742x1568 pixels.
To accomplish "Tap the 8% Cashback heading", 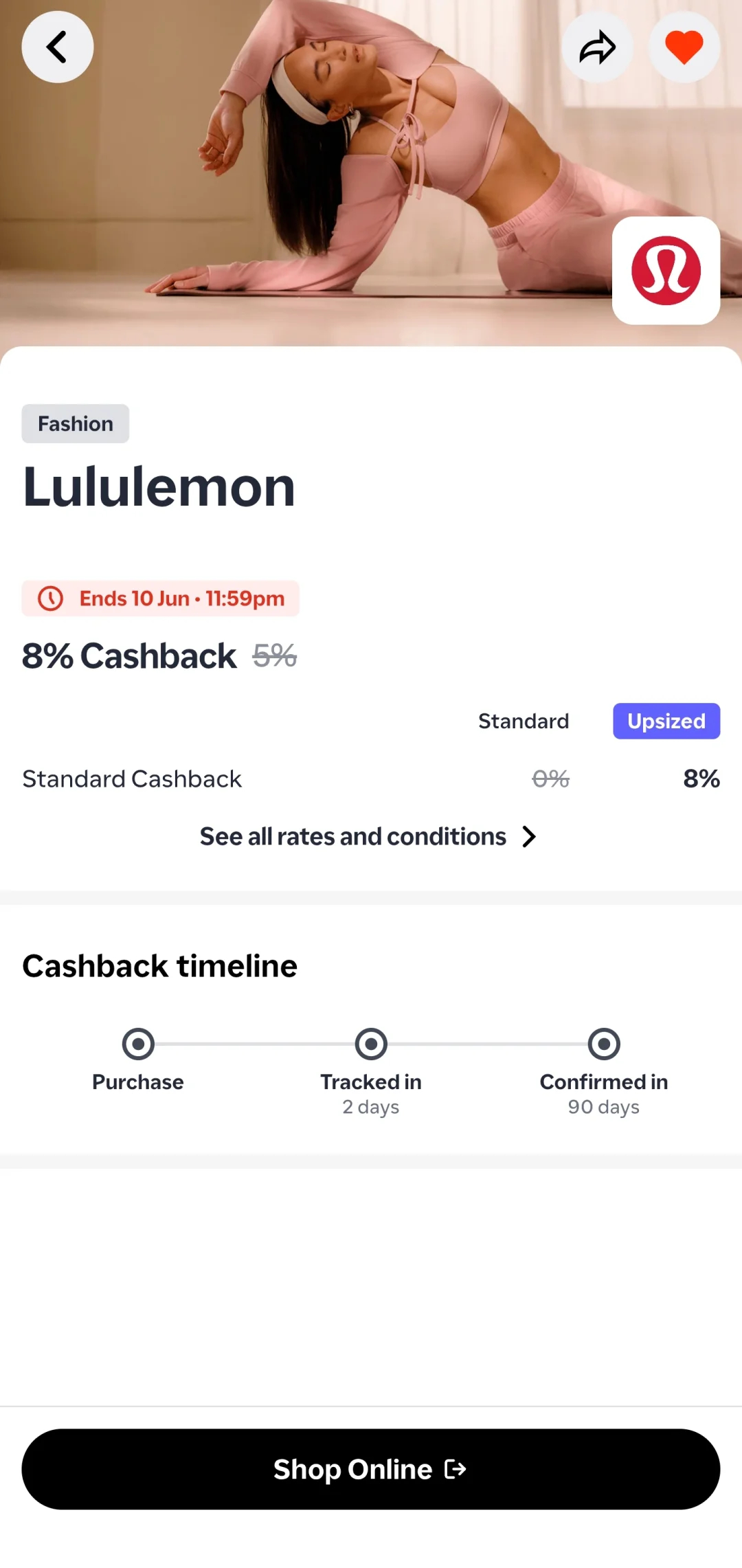I will (x=129, y=656).
